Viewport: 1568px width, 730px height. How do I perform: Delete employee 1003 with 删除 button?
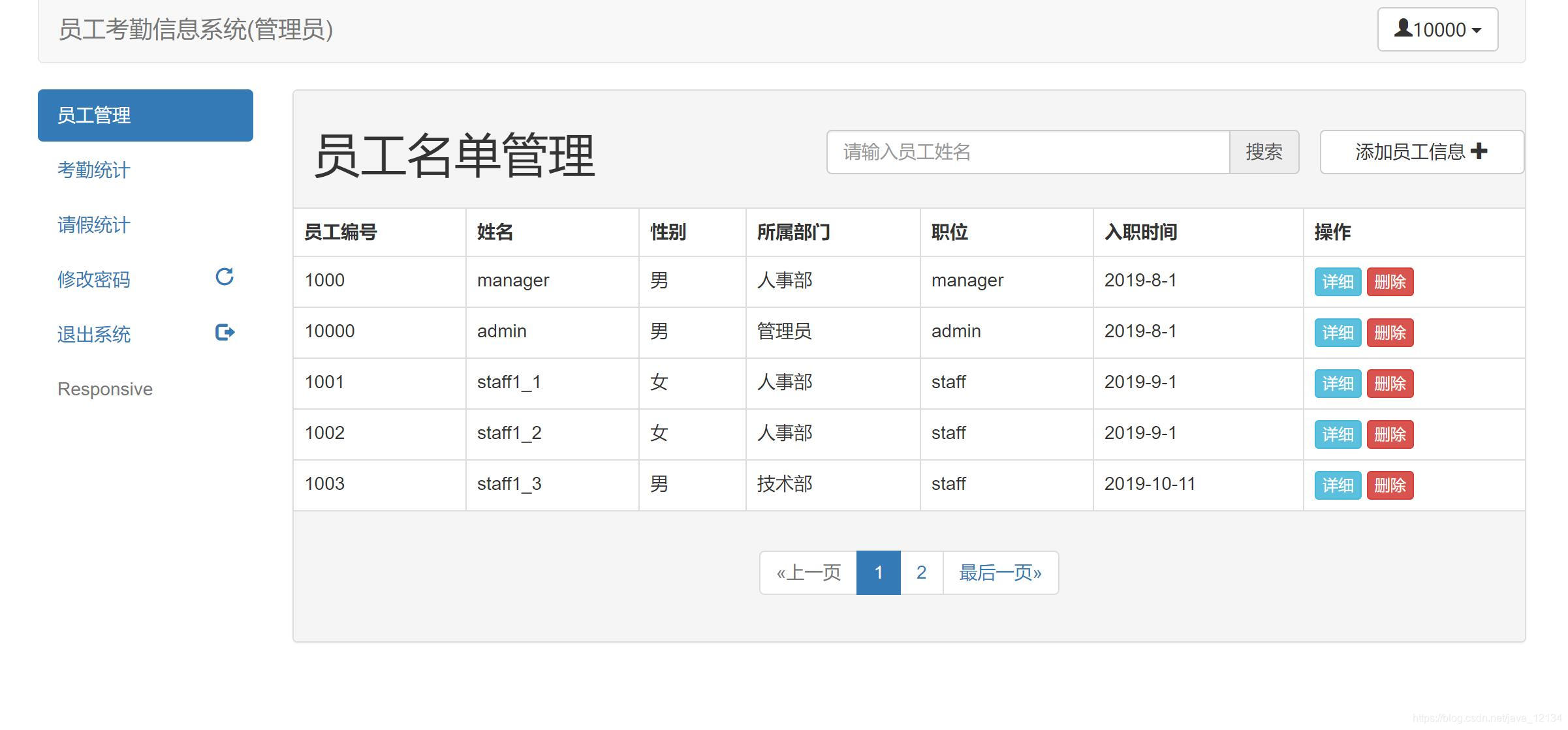1390,485
